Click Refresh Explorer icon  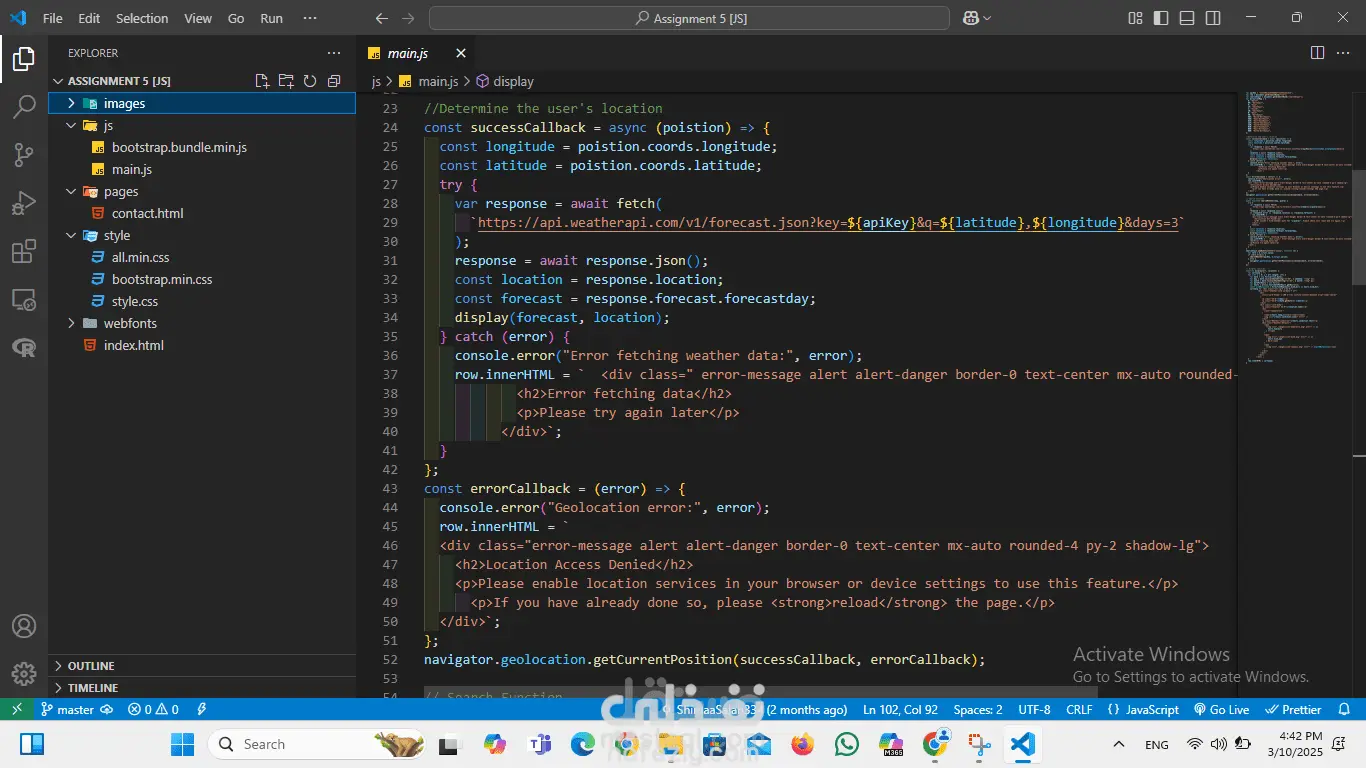coord(310,81)
